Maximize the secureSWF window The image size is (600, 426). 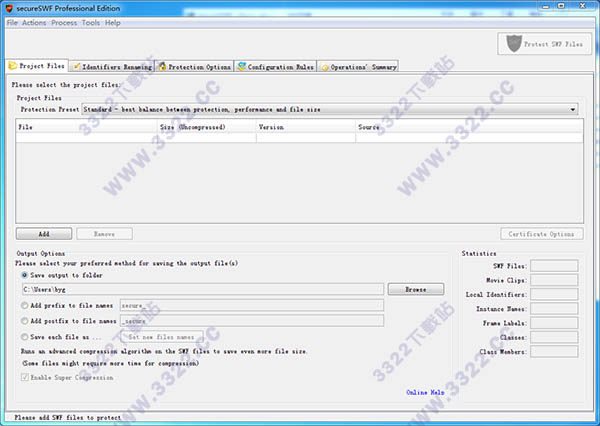point(561,6)
